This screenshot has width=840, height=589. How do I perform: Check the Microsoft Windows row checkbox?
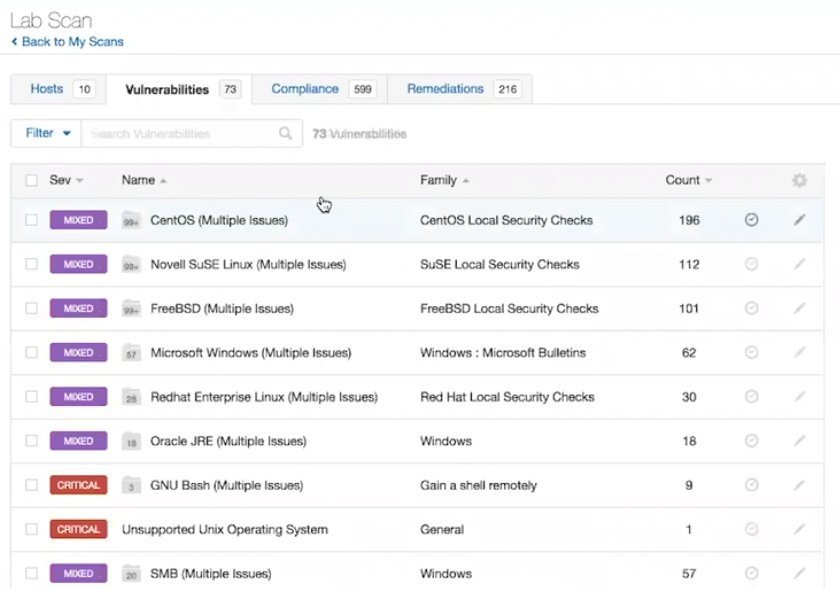click(x=32, y=352)
